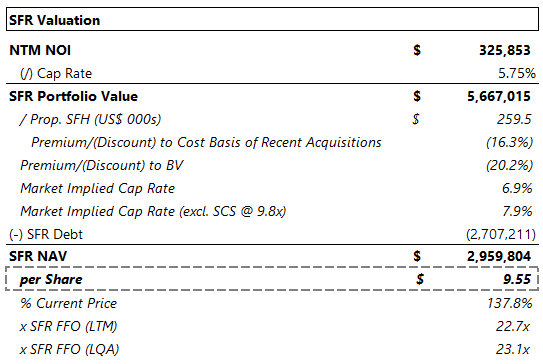Click the (-) SFR Debt row label
This screenshot has width=543, height=364.
pyautogui.click(x=46, y=234)
